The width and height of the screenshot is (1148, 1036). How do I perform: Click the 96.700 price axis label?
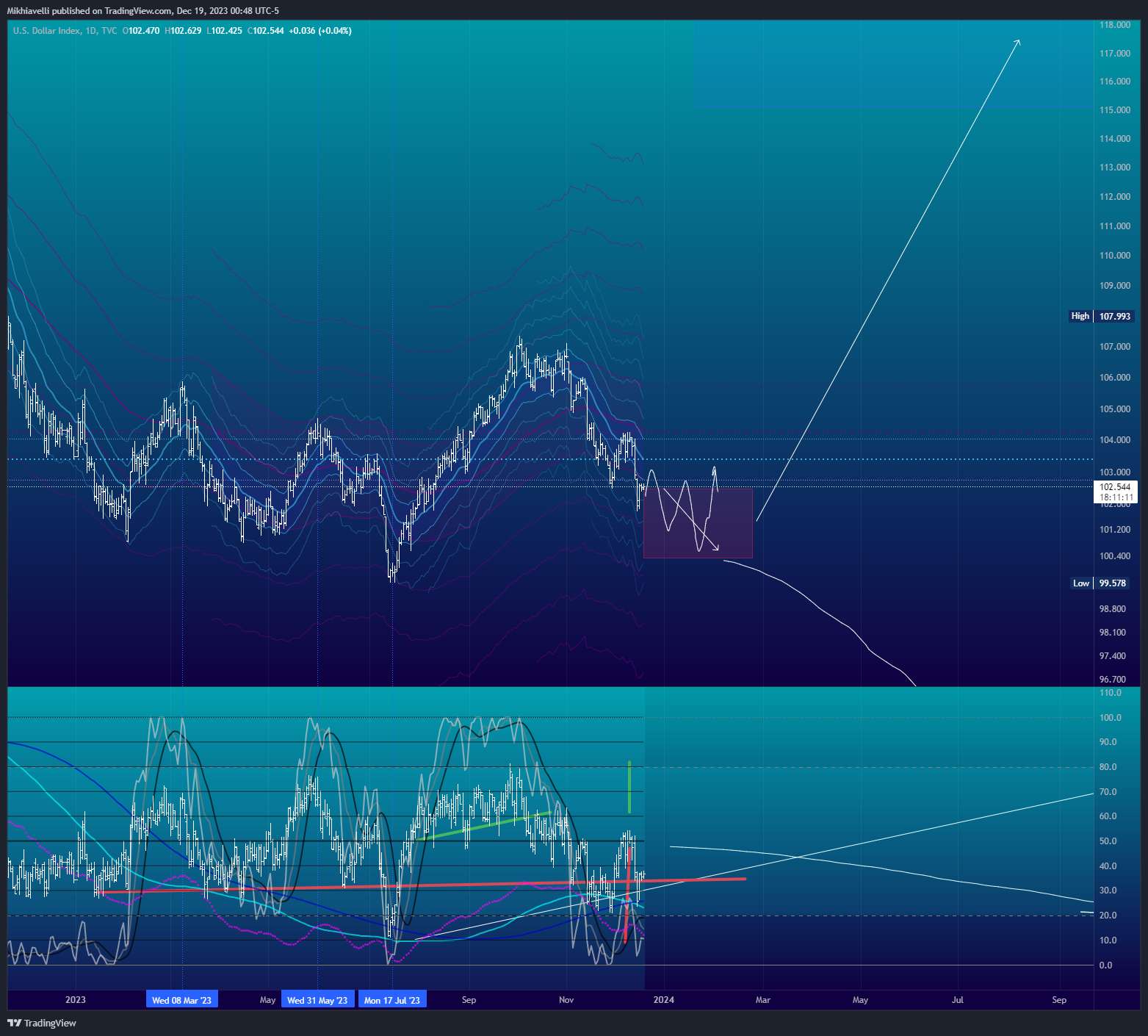(x=1113, y=680)
